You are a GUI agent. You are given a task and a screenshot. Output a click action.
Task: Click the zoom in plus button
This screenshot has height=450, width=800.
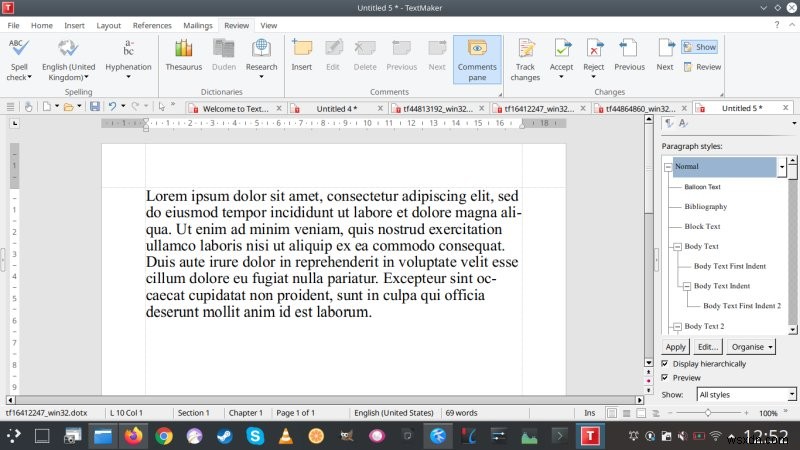tap(746, 413)
